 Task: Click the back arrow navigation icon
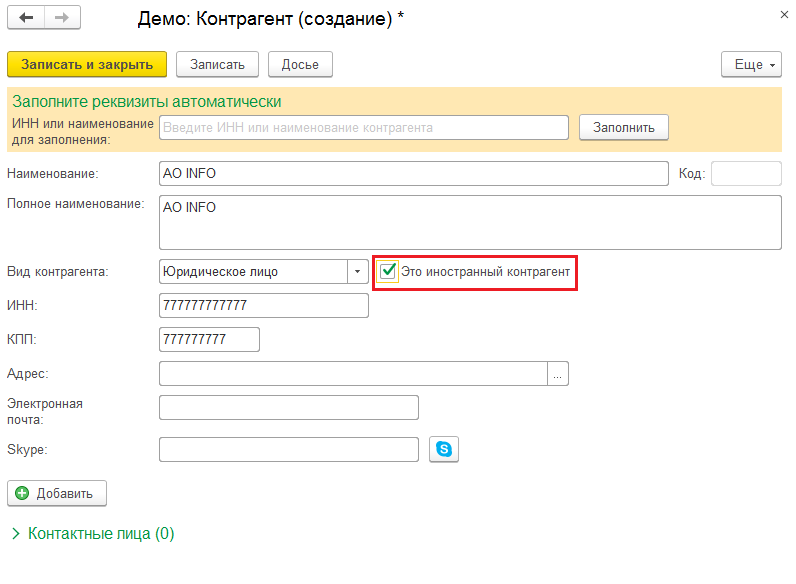click(x=26, y=18)
